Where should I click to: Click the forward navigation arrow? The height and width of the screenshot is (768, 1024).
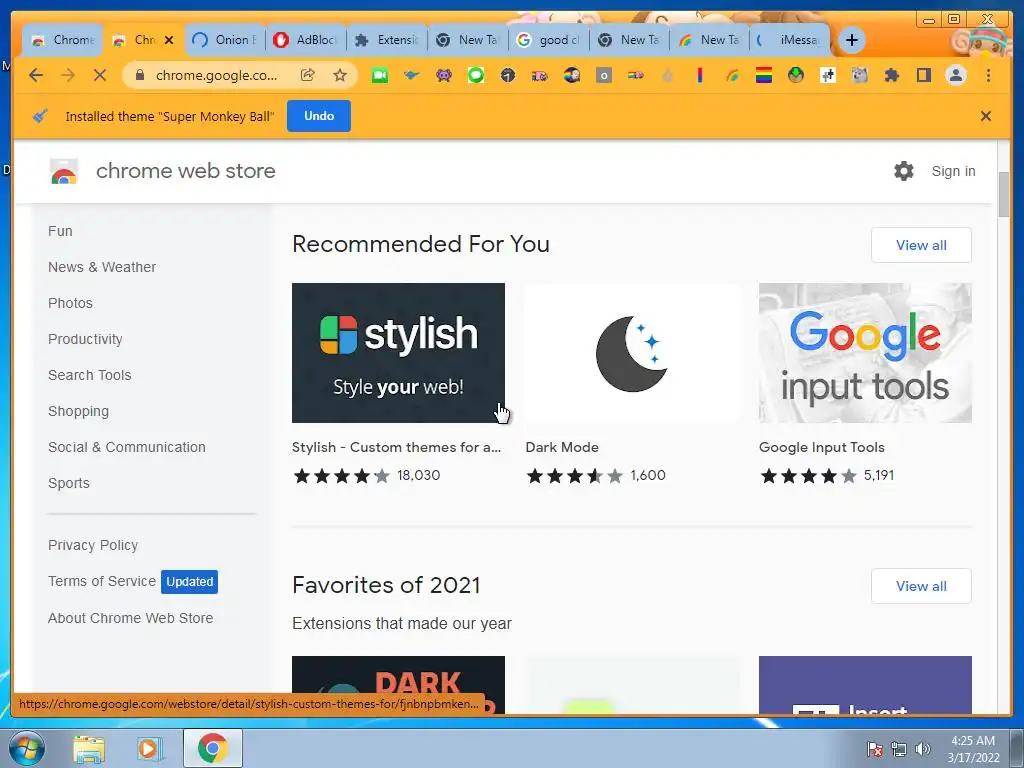[x=68, y=76]
